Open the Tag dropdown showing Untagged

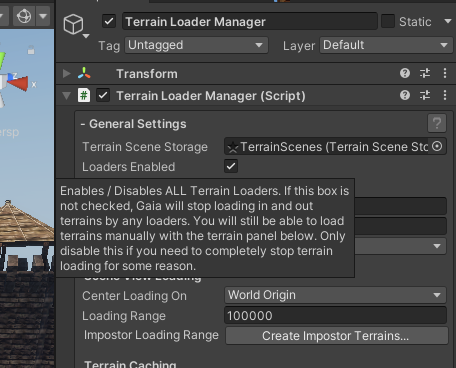(x=196, y=45)
